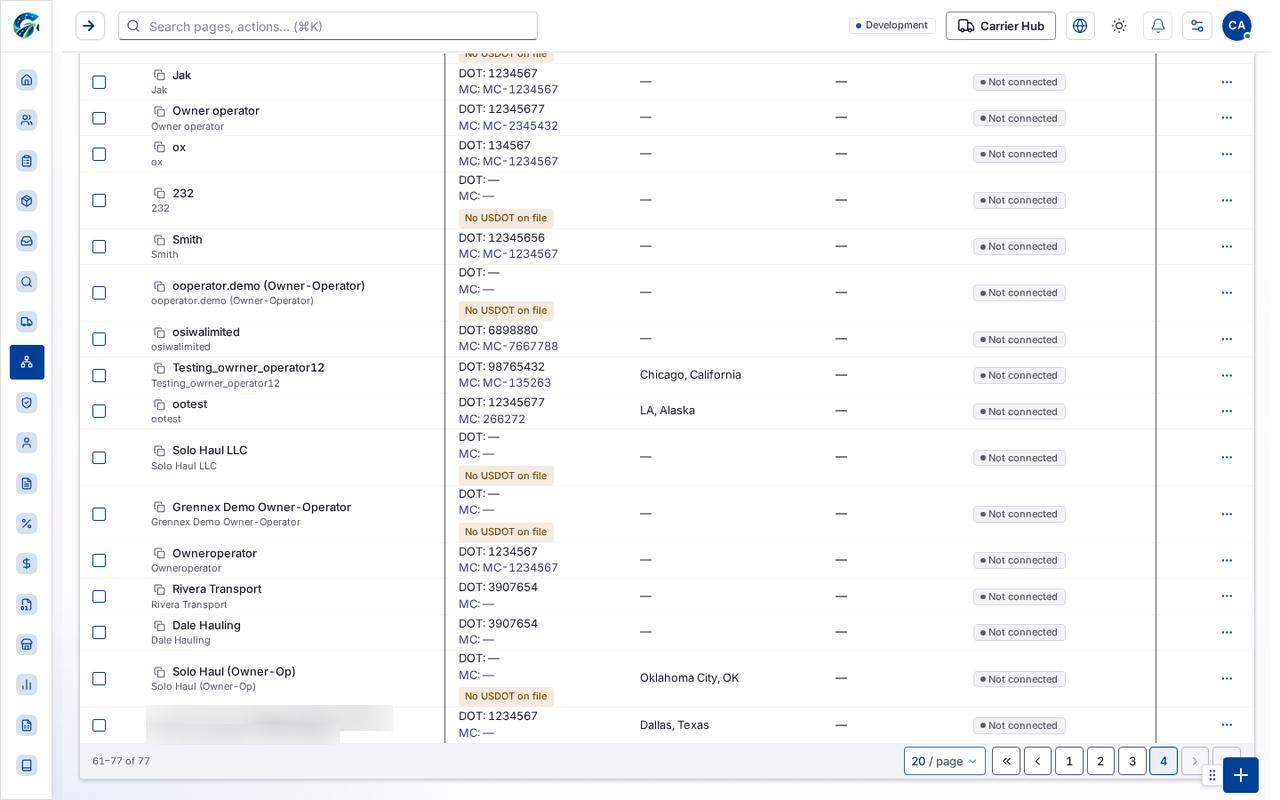Open the percent sidebar icon
1280x800 pixels.
coord(27,523)
